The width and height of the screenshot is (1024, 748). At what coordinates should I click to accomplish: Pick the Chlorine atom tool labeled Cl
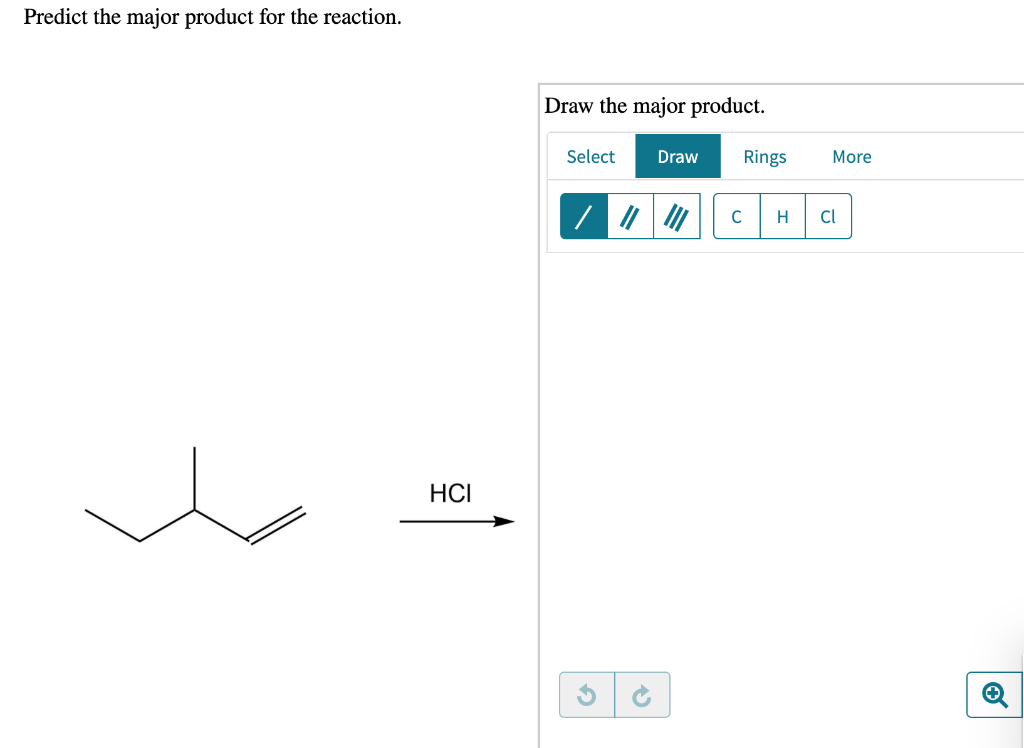828,216
